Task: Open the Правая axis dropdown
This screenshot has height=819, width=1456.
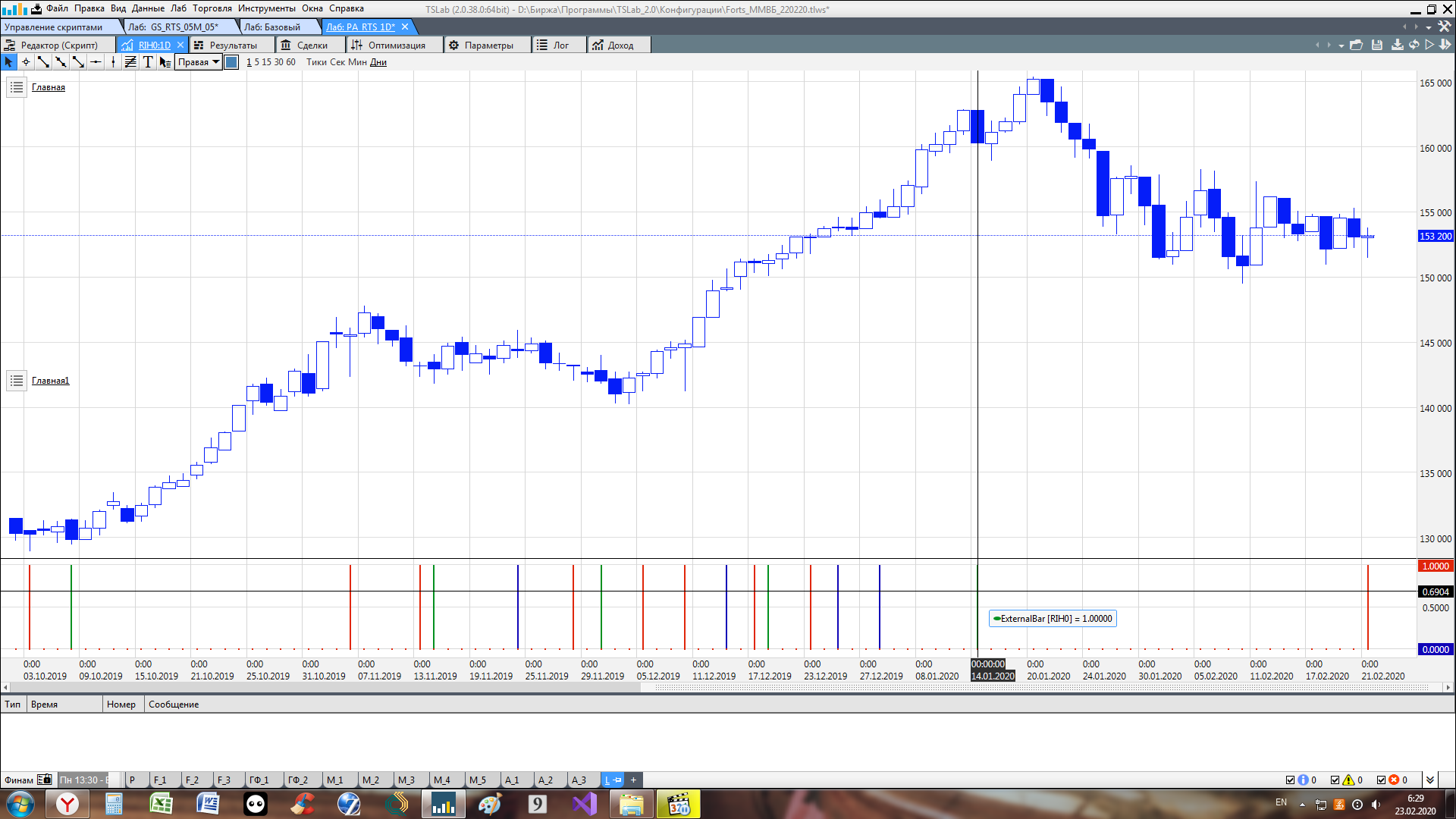Action: (x=199, y=62)
